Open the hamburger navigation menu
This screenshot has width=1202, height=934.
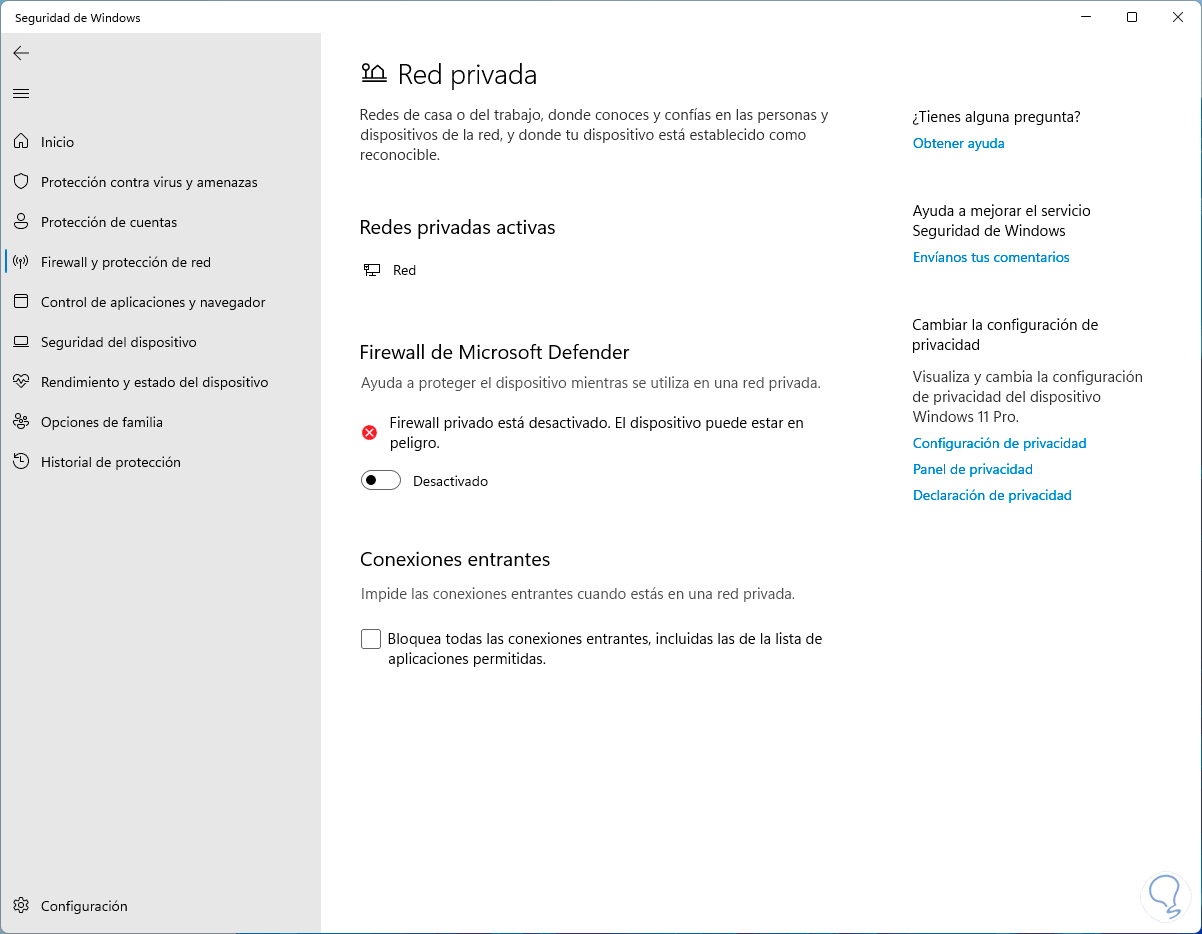point(21,93)
